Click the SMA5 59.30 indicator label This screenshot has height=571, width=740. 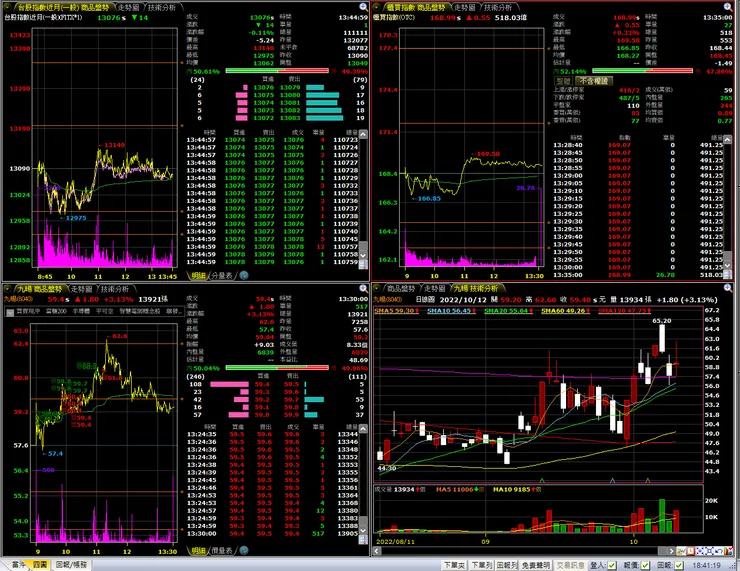[396, 311]
